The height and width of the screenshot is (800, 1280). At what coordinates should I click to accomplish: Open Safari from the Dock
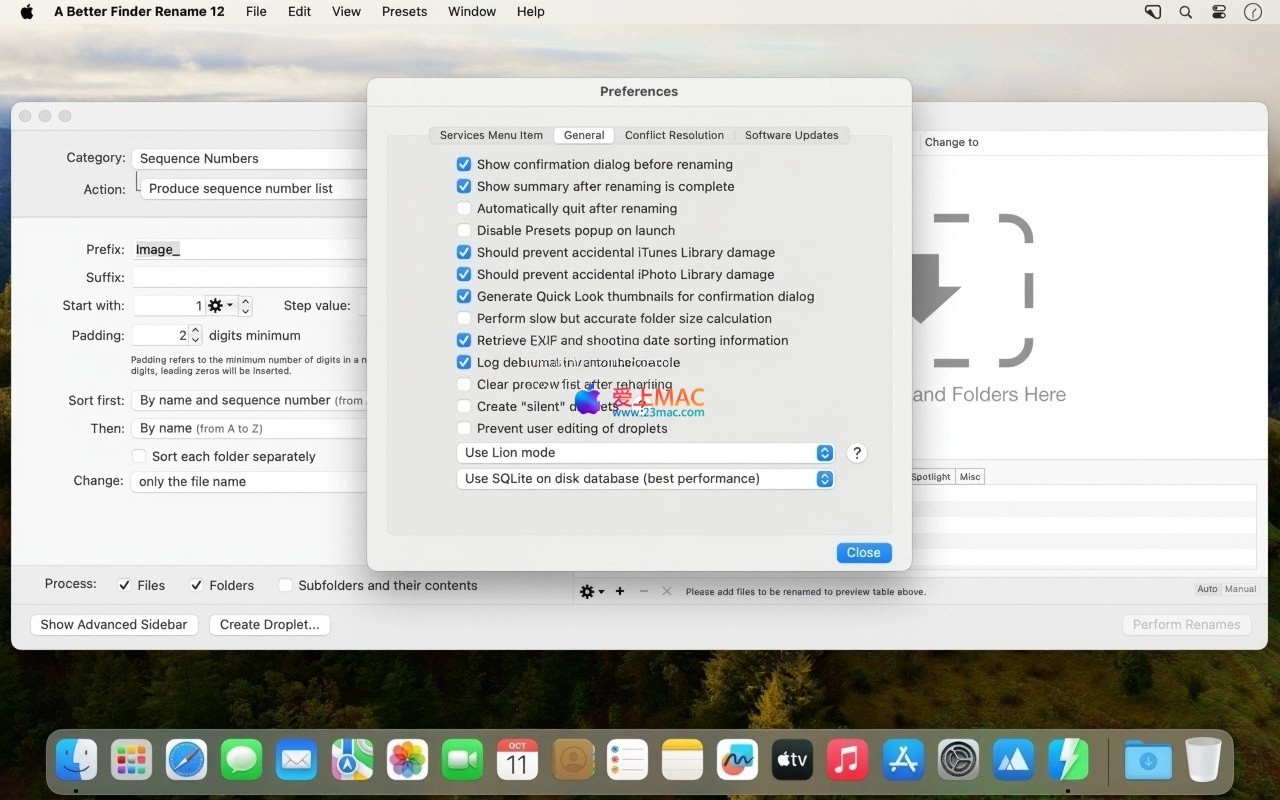click(186, 760)
